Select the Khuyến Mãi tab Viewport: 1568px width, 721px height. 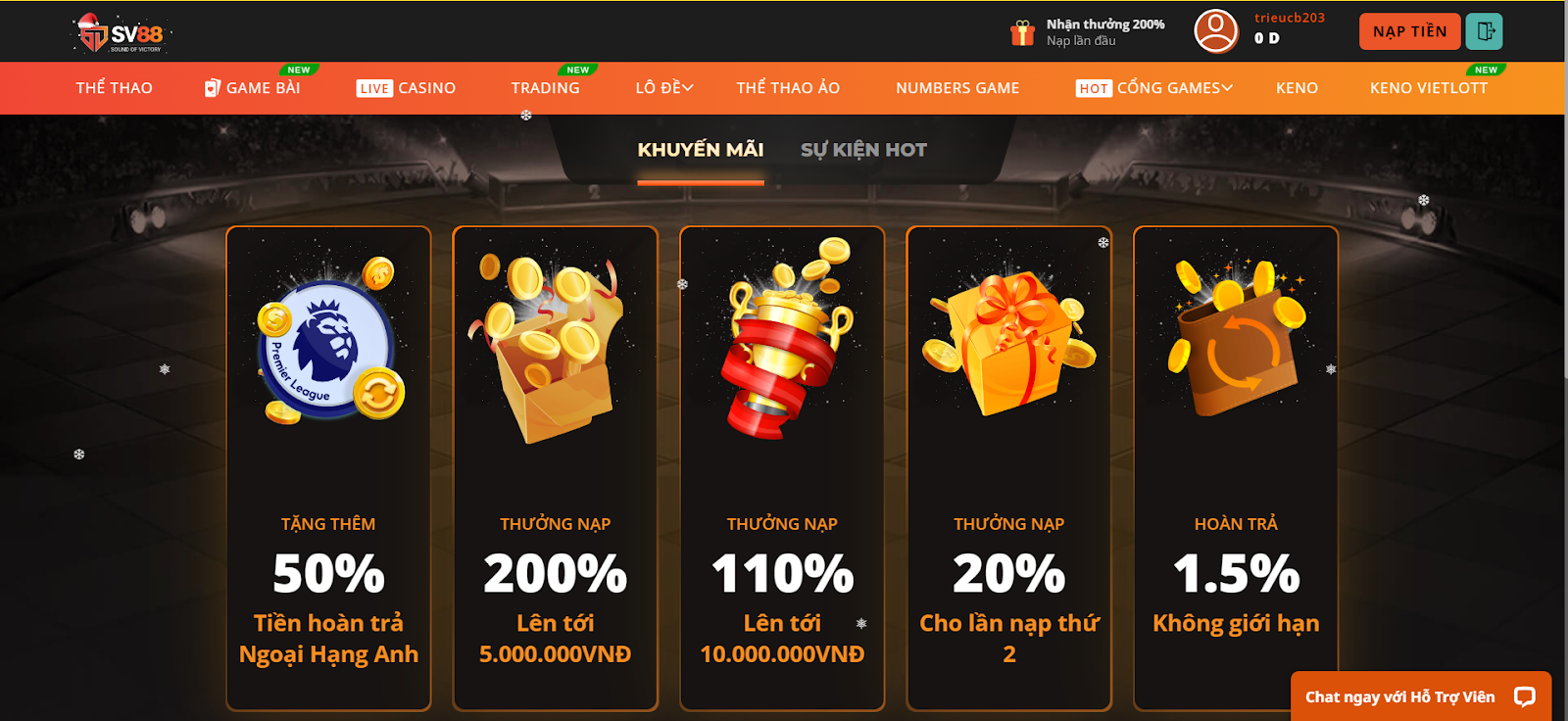point(701,150)
